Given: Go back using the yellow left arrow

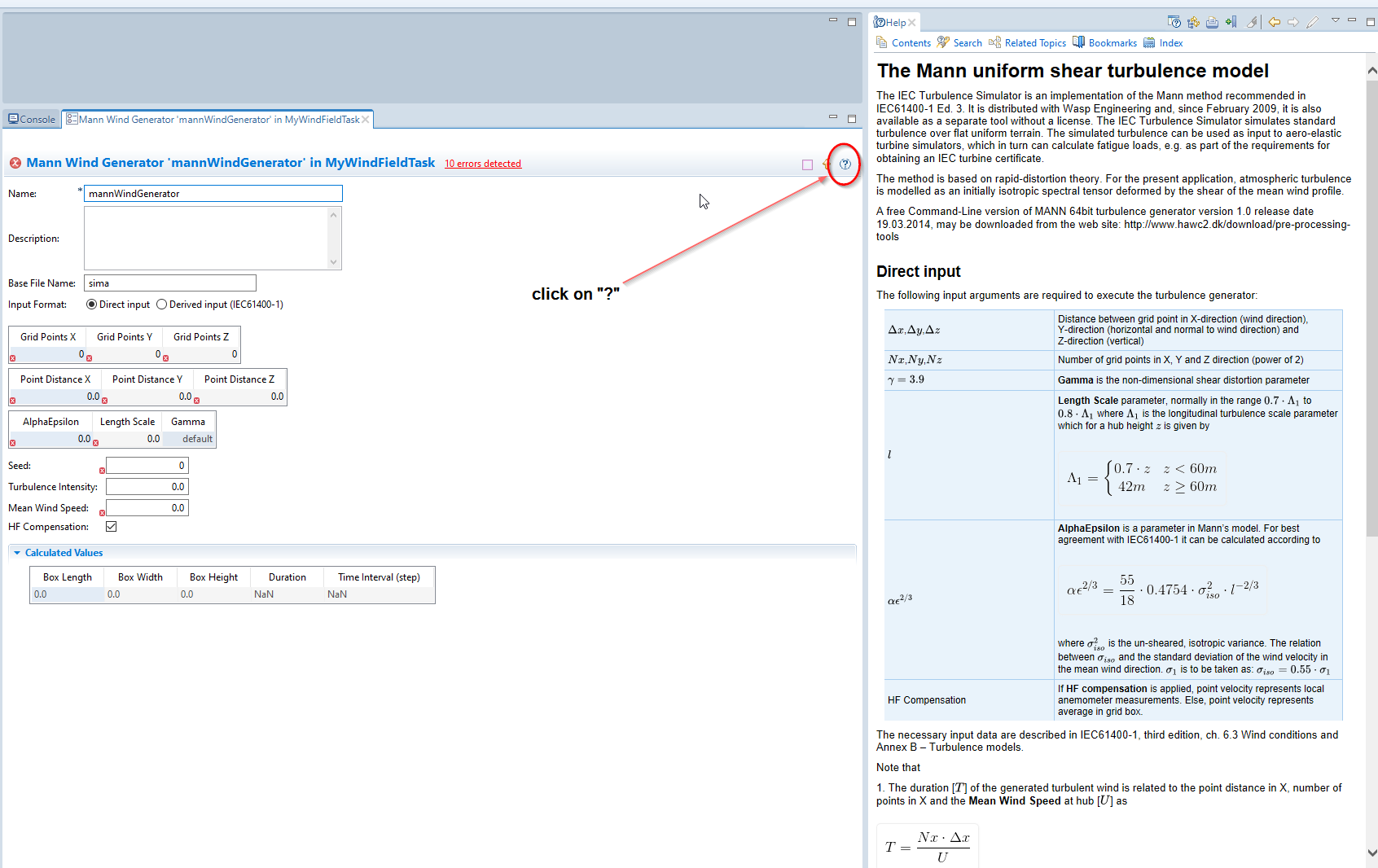Looking at the screenshot, I should pyautogui.click(x=1274, y=22).
